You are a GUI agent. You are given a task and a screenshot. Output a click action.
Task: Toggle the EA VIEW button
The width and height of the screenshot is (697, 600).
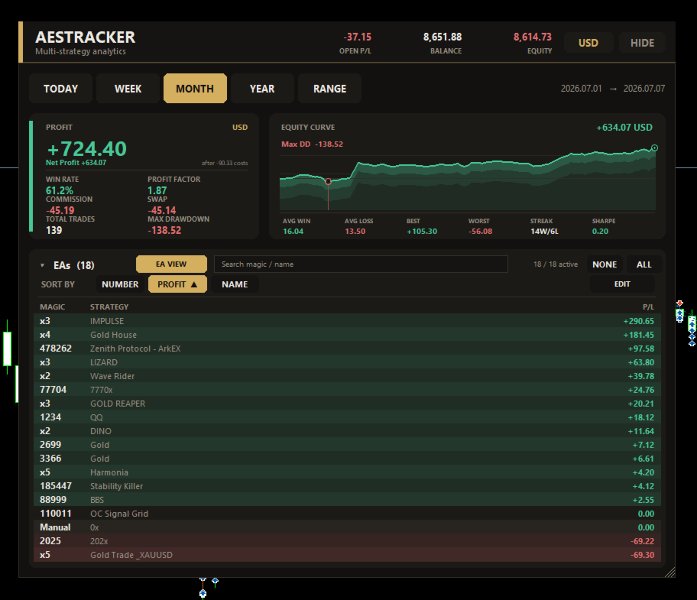coord(171,264)
